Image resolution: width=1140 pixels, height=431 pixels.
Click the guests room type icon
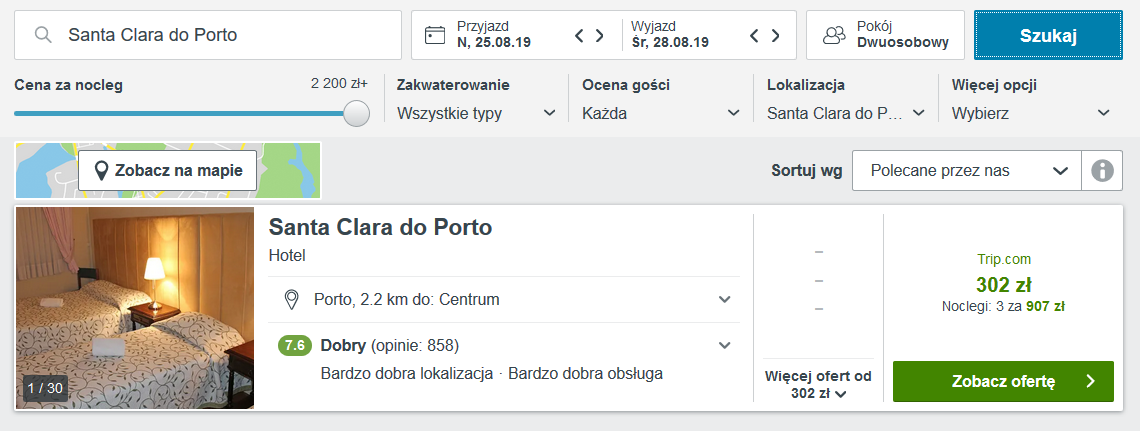tap(835, 35)
